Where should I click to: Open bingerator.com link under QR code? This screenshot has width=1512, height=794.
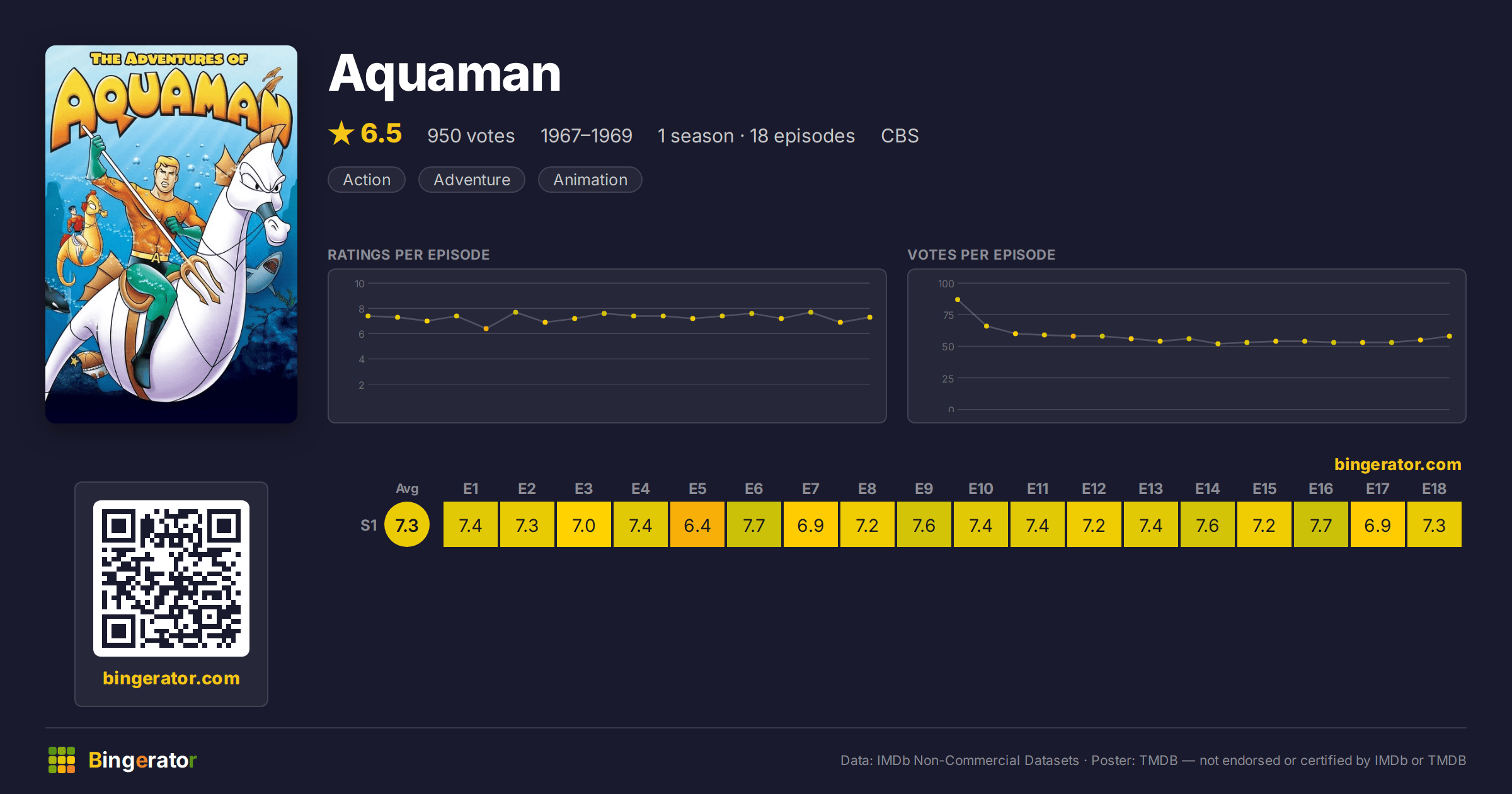[x=171, y=678]
